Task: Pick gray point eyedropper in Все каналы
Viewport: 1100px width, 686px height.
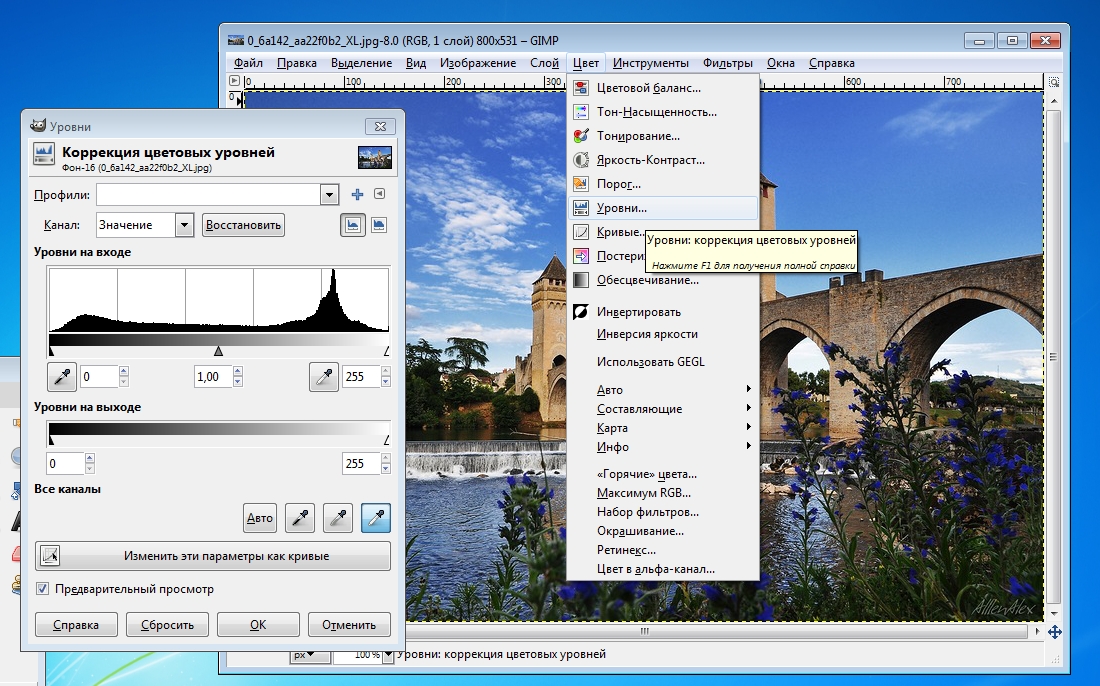Action: tap(338, 518)
